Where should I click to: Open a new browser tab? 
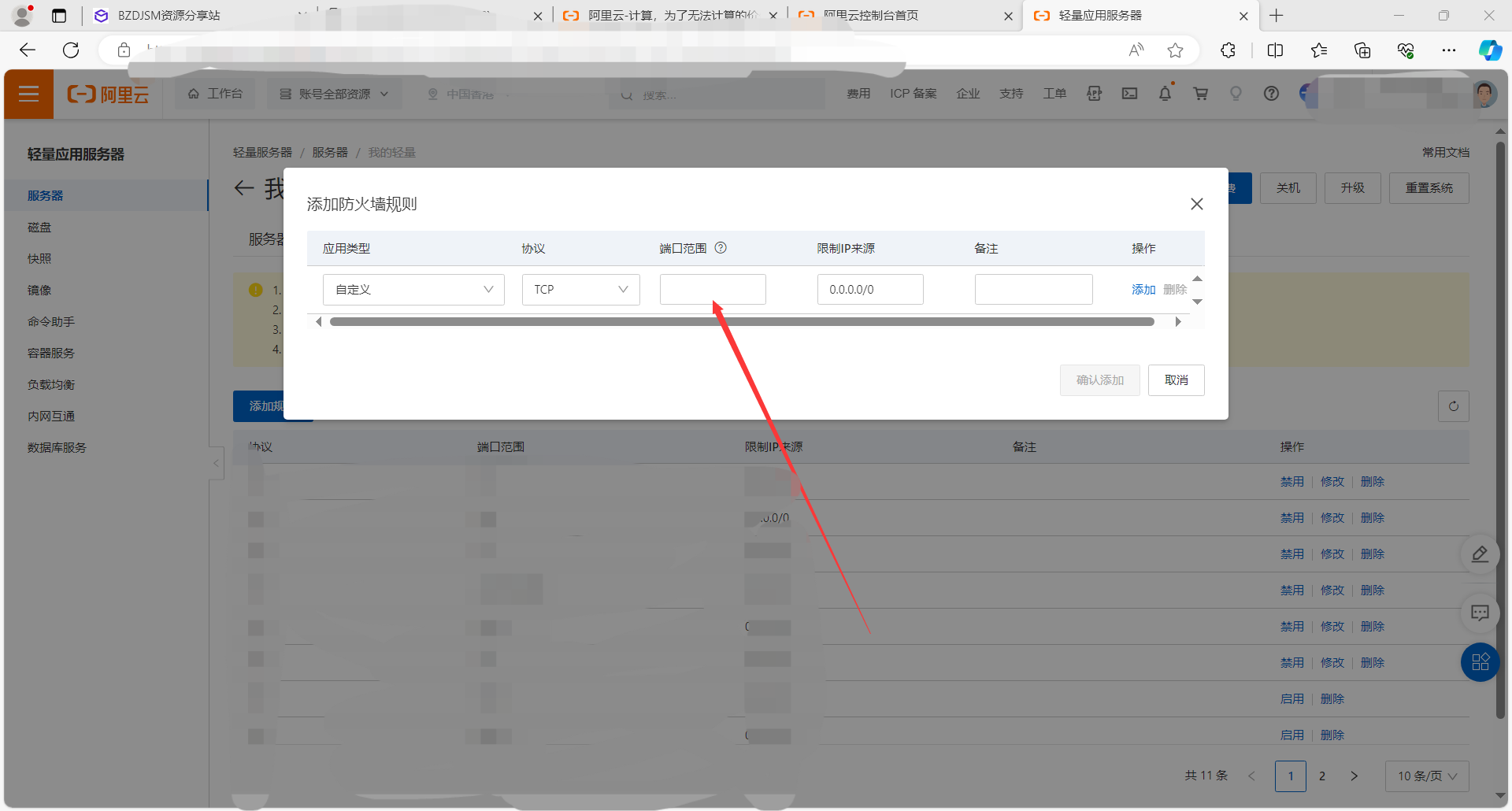click(x=1277, y=16)
